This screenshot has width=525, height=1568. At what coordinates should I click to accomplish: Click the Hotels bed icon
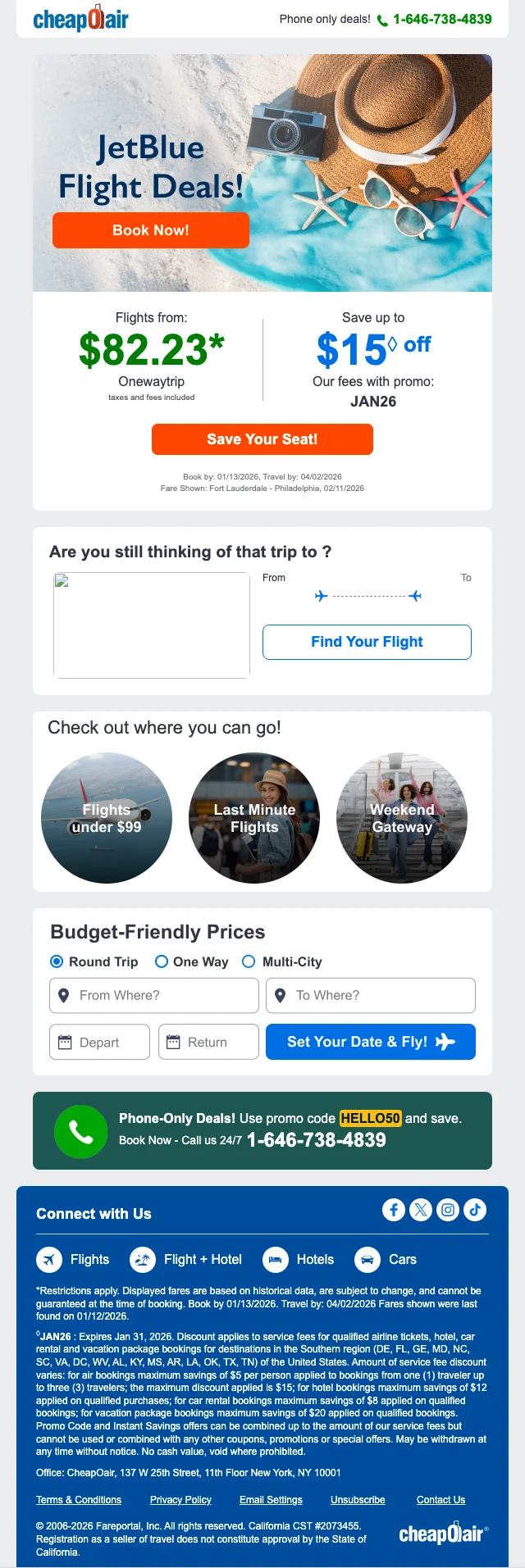(276, 1259)
